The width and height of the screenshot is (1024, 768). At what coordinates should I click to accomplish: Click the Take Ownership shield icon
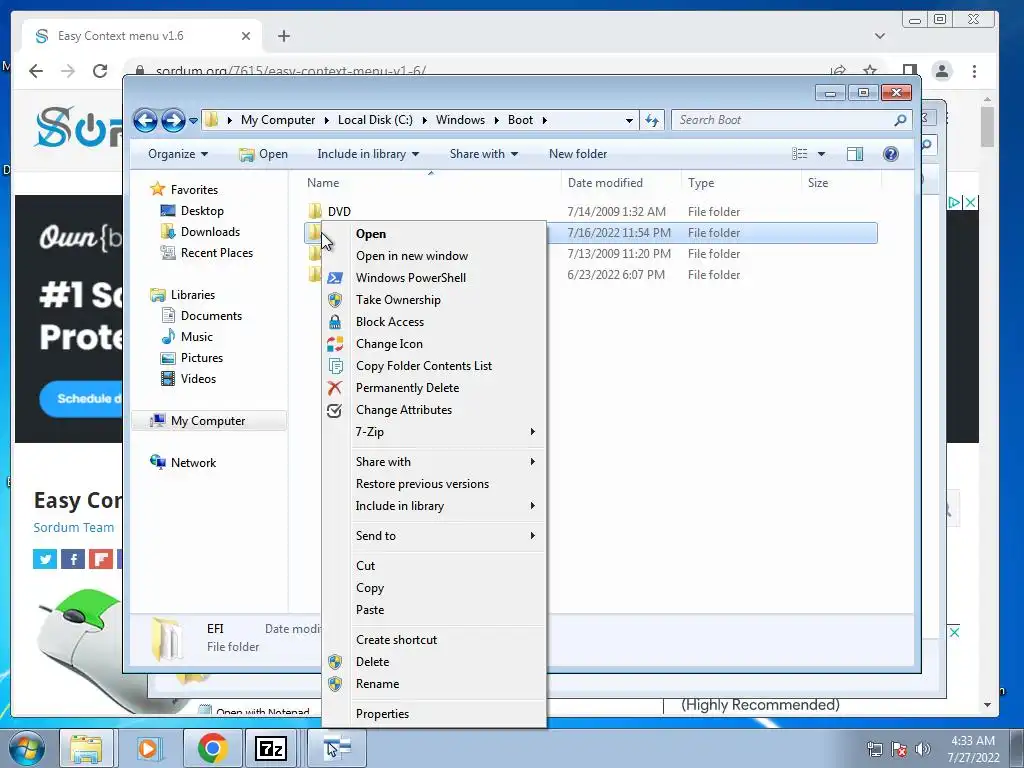[x=334, y=300]
